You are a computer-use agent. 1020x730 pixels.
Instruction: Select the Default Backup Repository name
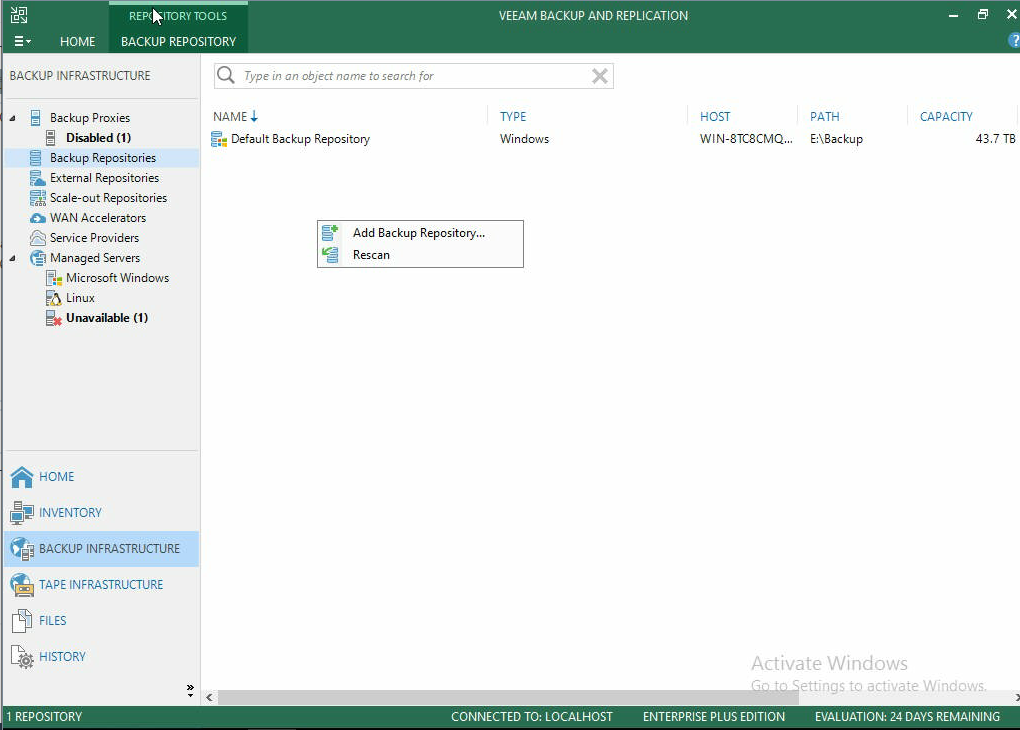[x=300, y=139]
